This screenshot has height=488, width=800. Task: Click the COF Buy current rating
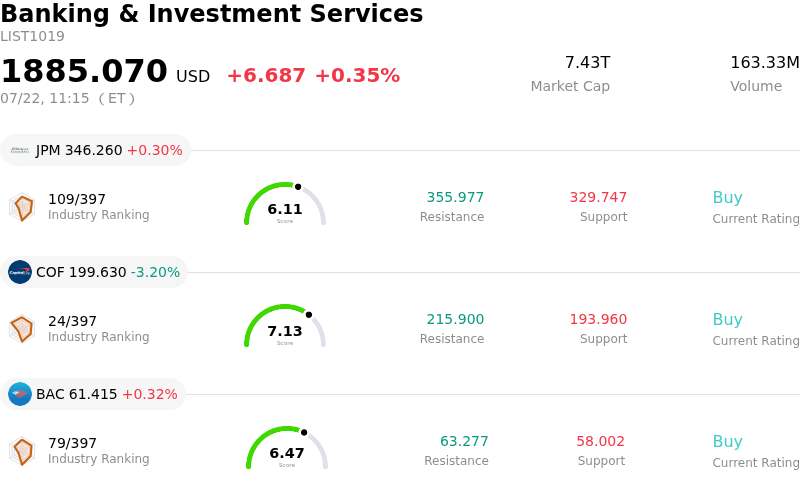click(728, 319)
